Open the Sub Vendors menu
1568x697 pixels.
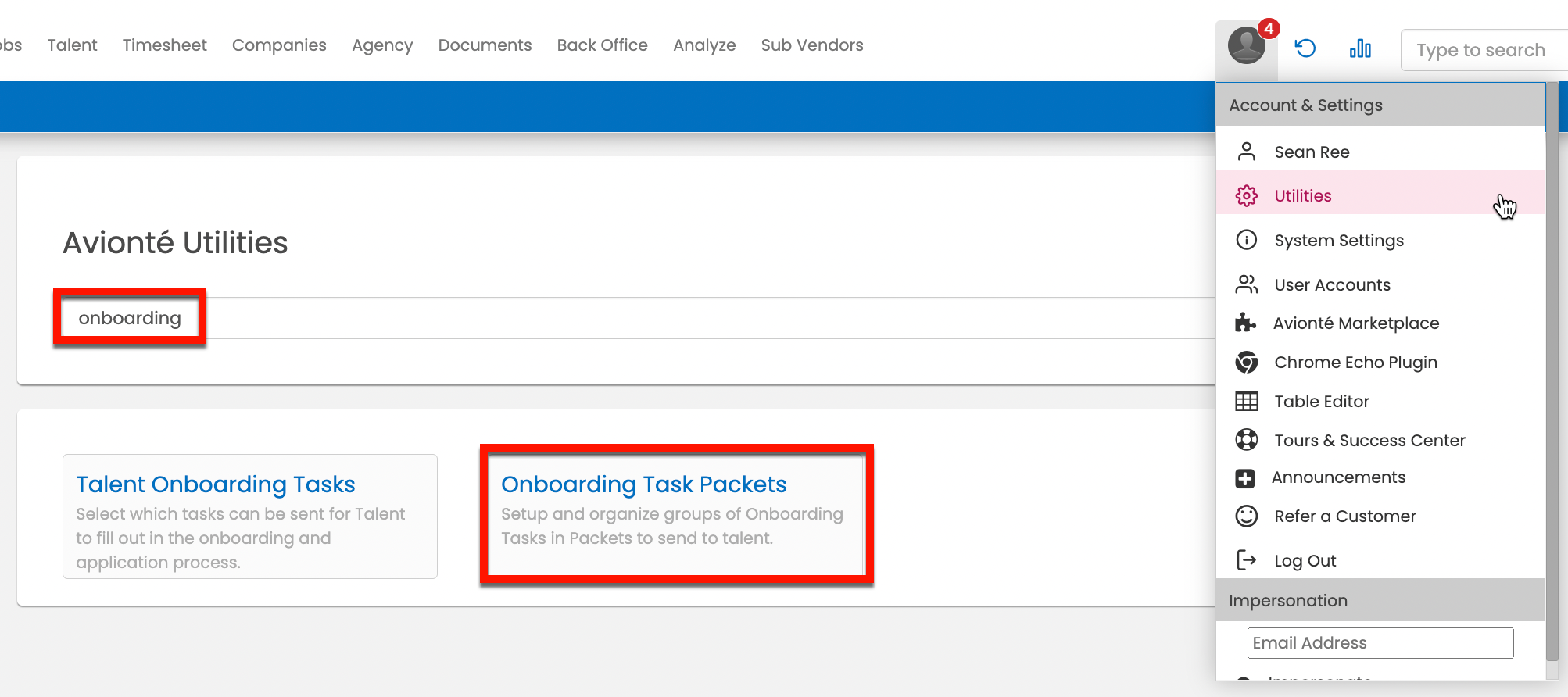point(812,45)
